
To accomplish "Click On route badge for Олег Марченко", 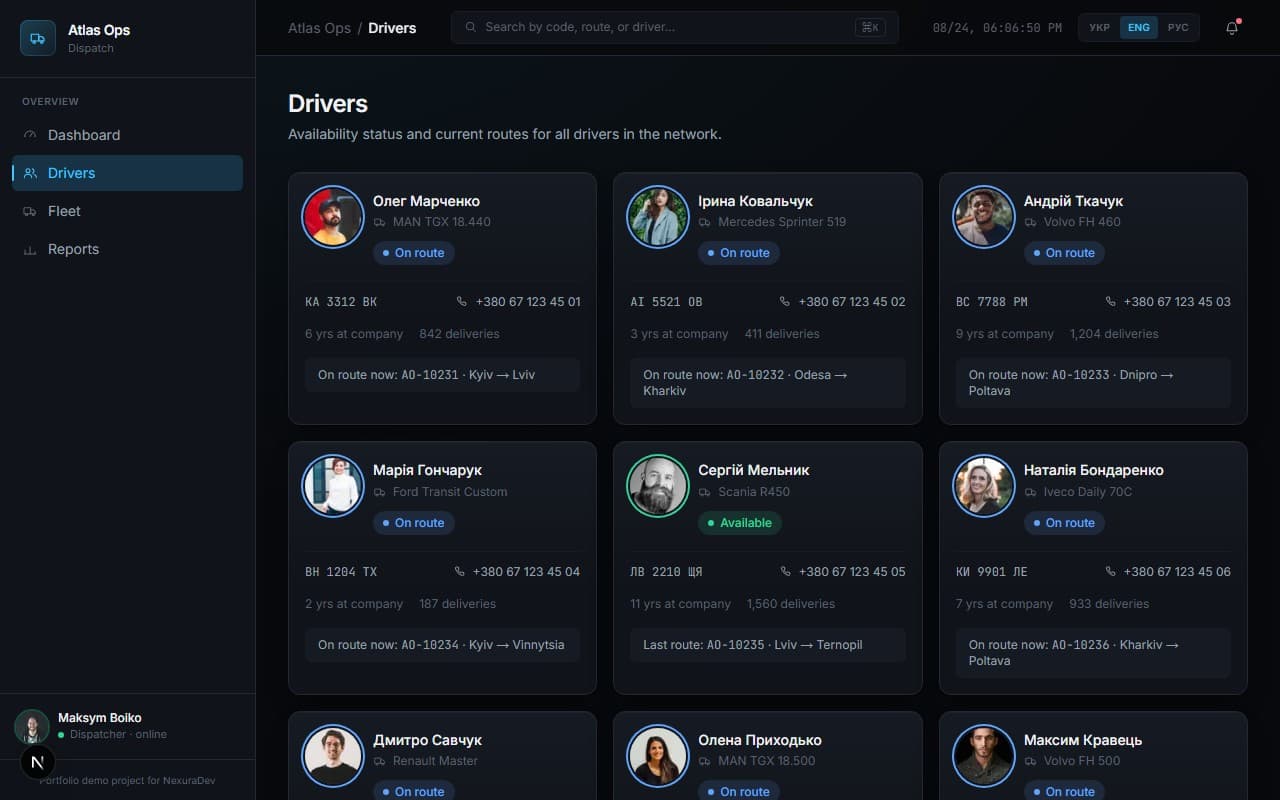I will tap(414, 253).
